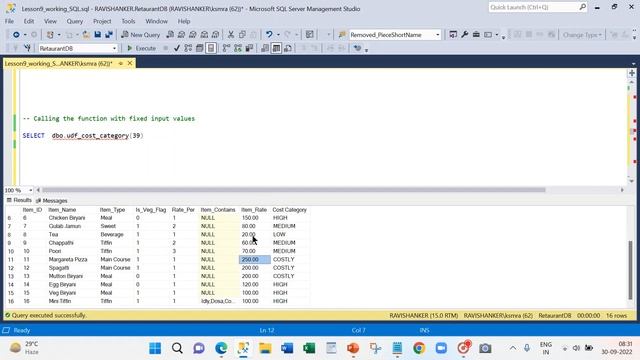Switch output to Results to File
The height and width of the screenshot is (360, 640).
coord(288,48)
